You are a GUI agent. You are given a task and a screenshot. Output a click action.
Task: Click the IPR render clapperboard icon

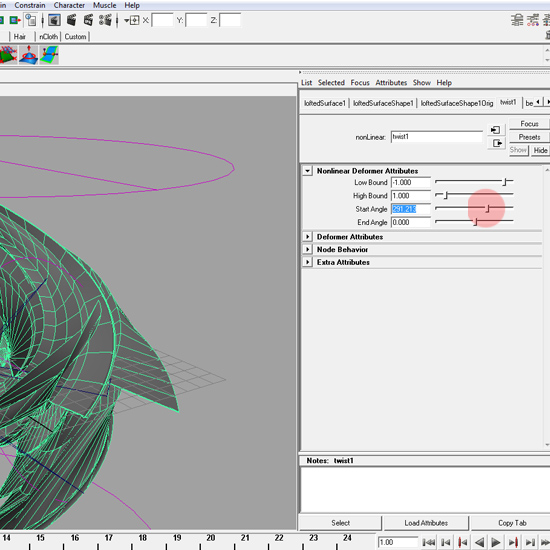pos(88,20)
